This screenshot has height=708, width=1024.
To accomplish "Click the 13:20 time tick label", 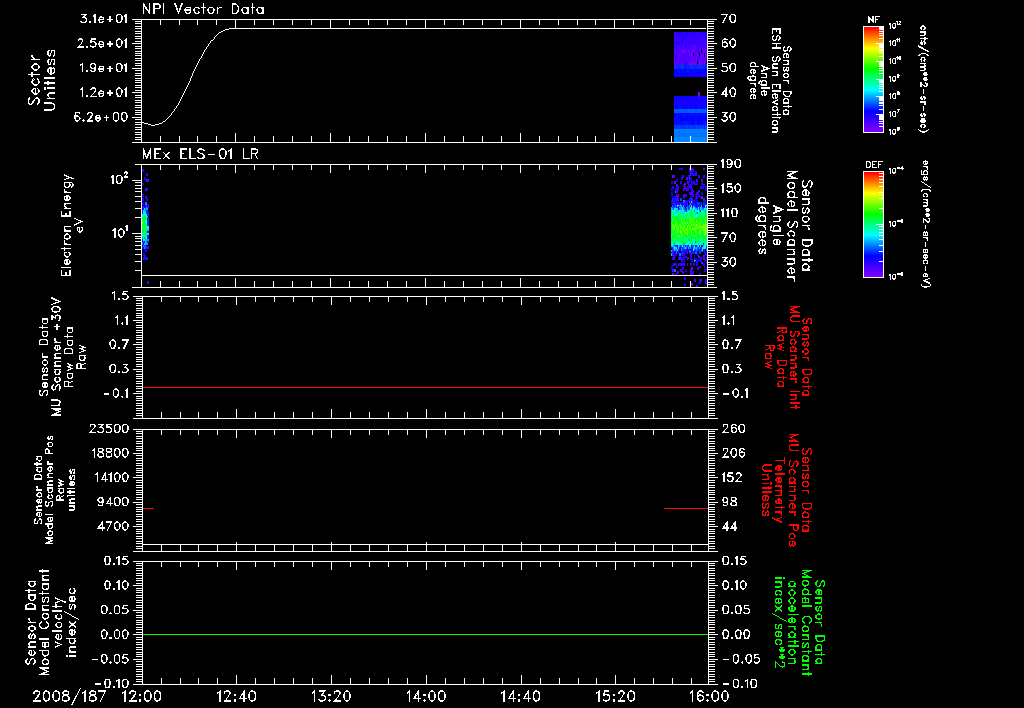I will [x=331, y=696].
